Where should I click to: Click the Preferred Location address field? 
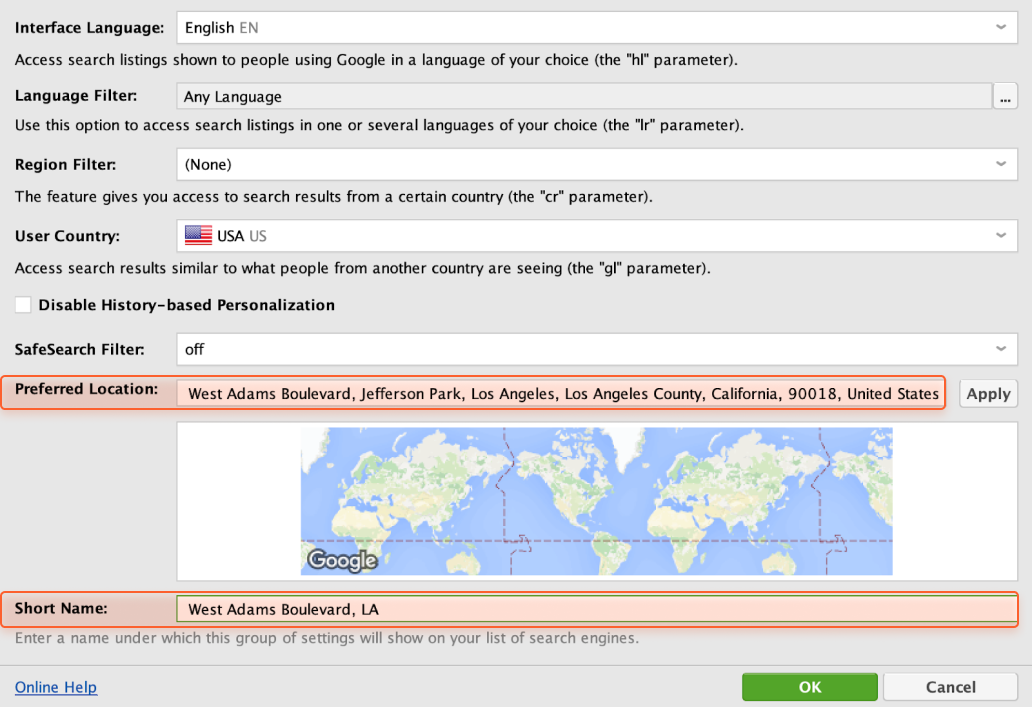point(562,394)
